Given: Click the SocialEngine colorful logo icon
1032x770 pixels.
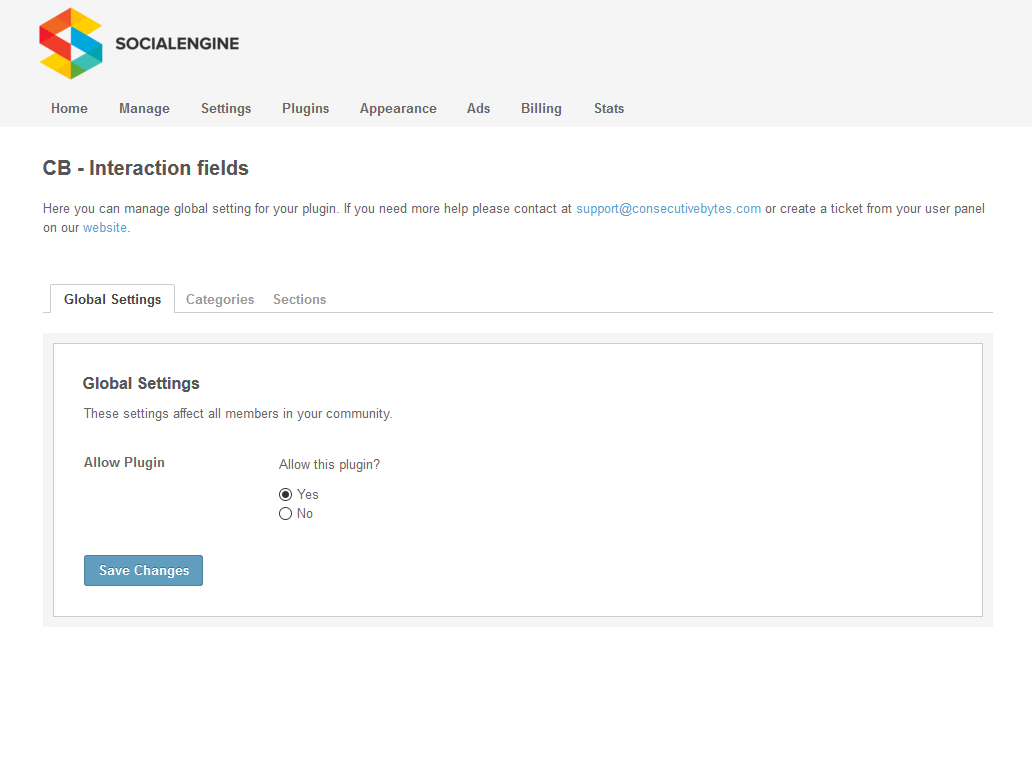Looking at the screenshot, I should coord(70,43).
